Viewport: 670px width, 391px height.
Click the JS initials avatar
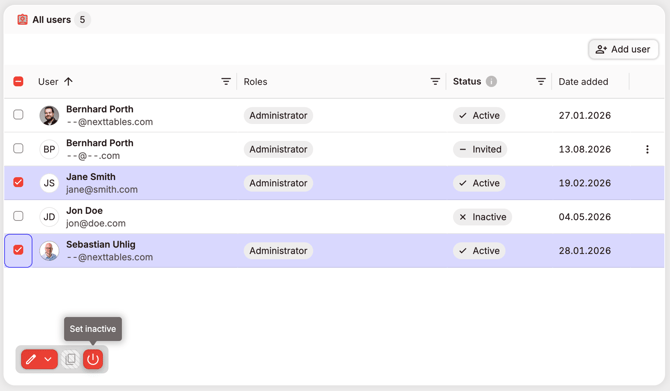coord(49,183)
